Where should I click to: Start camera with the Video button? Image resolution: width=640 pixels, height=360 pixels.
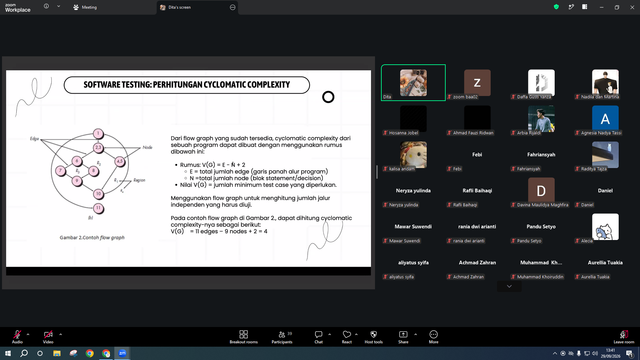[48, 336]
